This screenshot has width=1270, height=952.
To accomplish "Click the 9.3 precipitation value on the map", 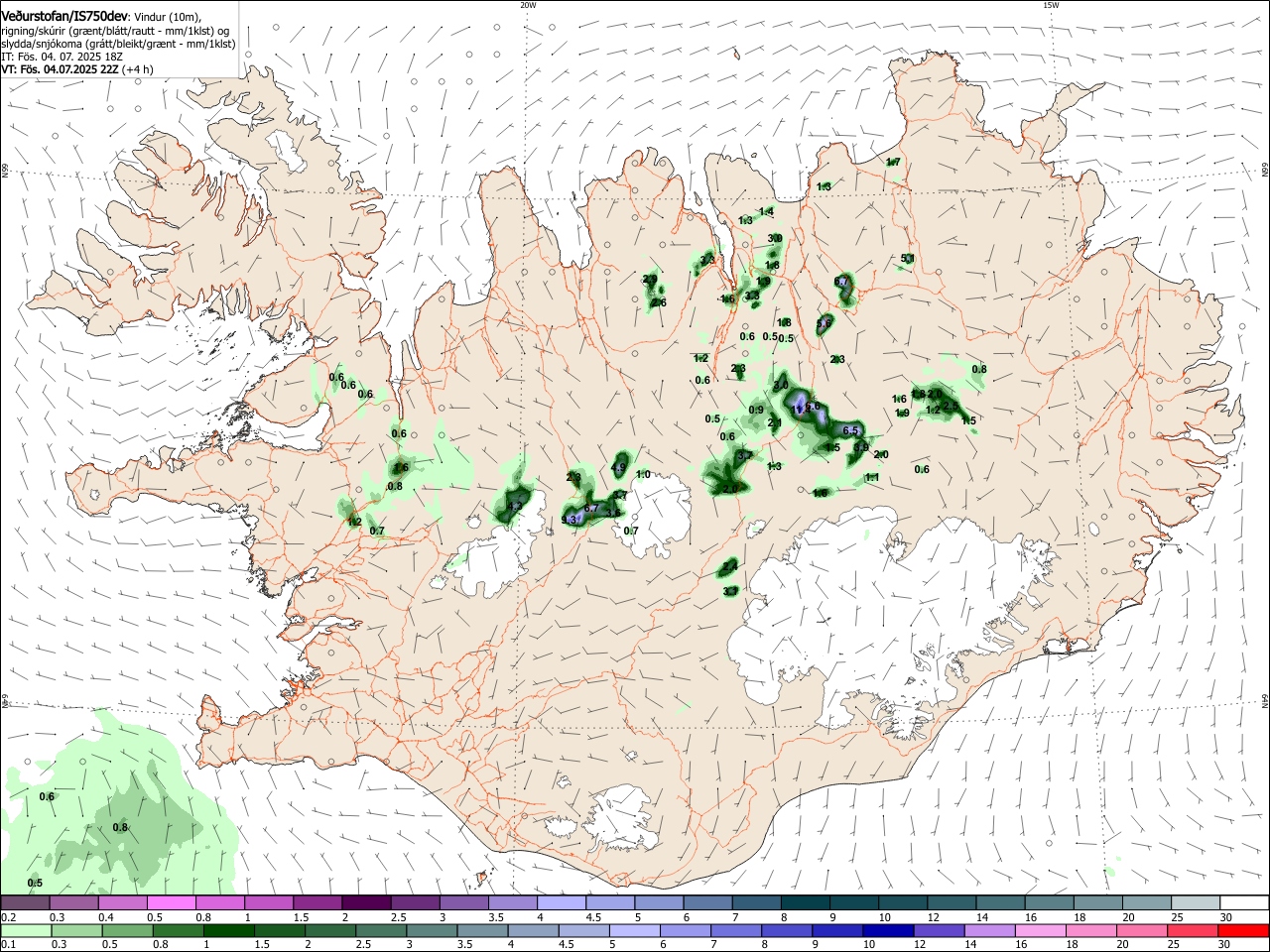I will [569, 520].
